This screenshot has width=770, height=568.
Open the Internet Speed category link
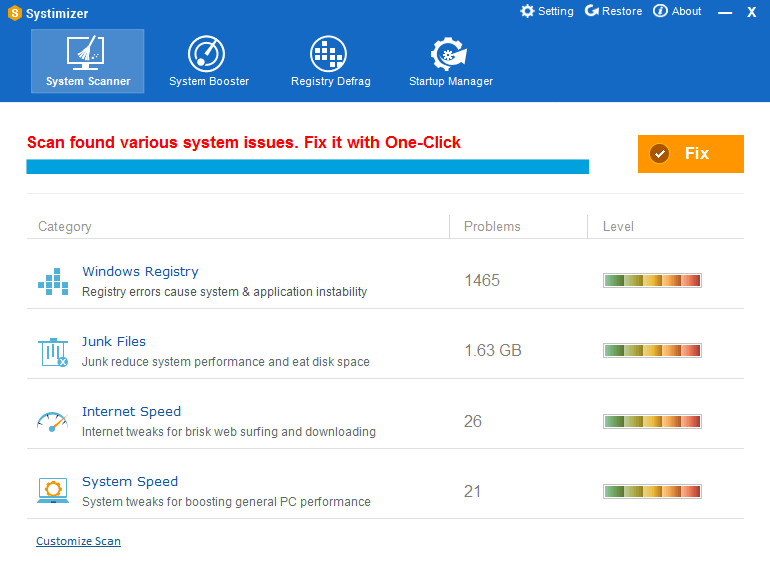pyautogui.click(x=132, y=411)
